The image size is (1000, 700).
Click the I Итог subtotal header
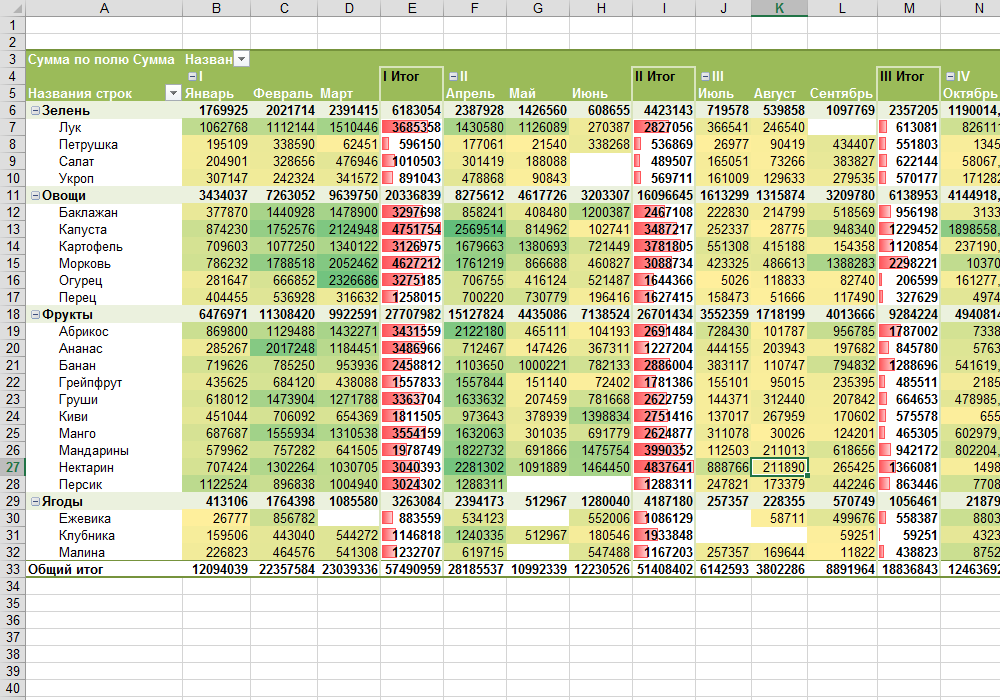point(412,77)
